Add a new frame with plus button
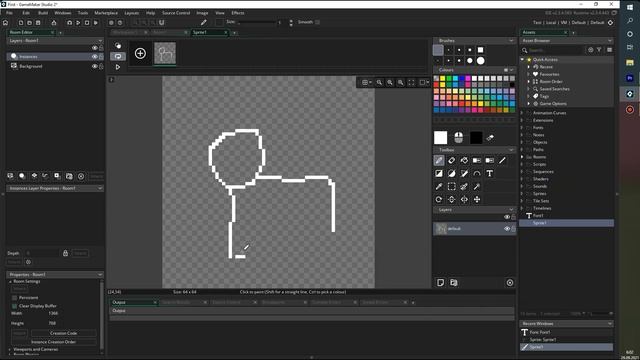Image resolution: width=640 pixels, height=360 pixels. (x=140, y=53)
